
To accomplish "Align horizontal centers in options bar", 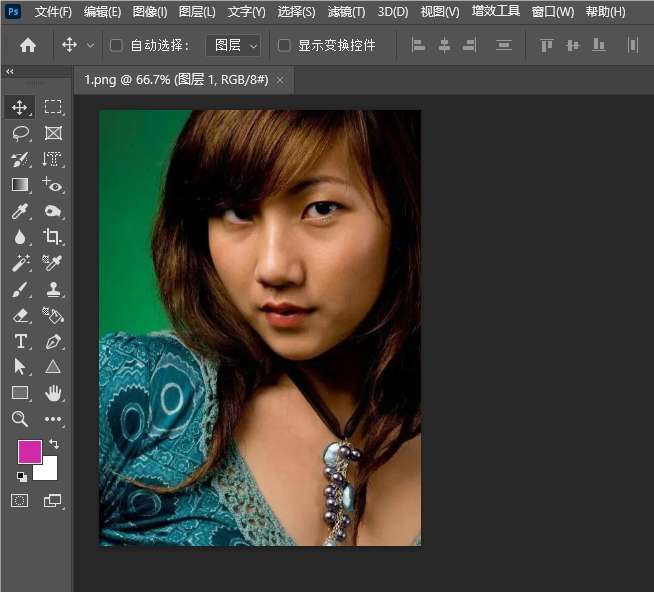I will click(444, 45).
